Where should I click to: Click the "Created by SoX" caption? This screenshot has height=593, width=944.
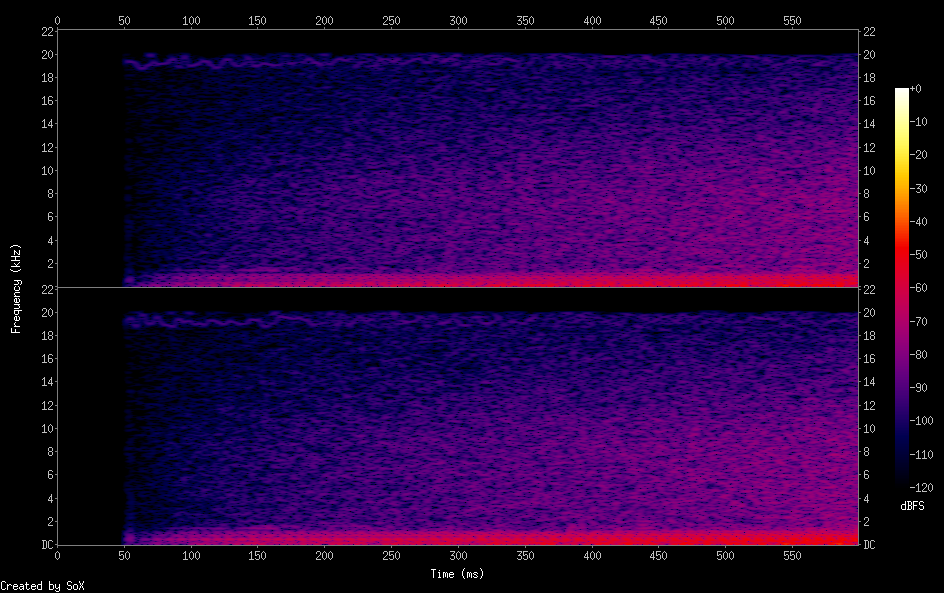[42, 586]
